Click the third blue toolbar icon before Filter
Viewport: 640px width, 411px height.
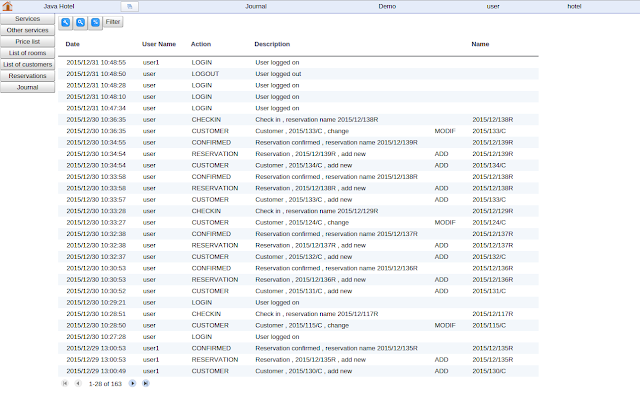96,22
